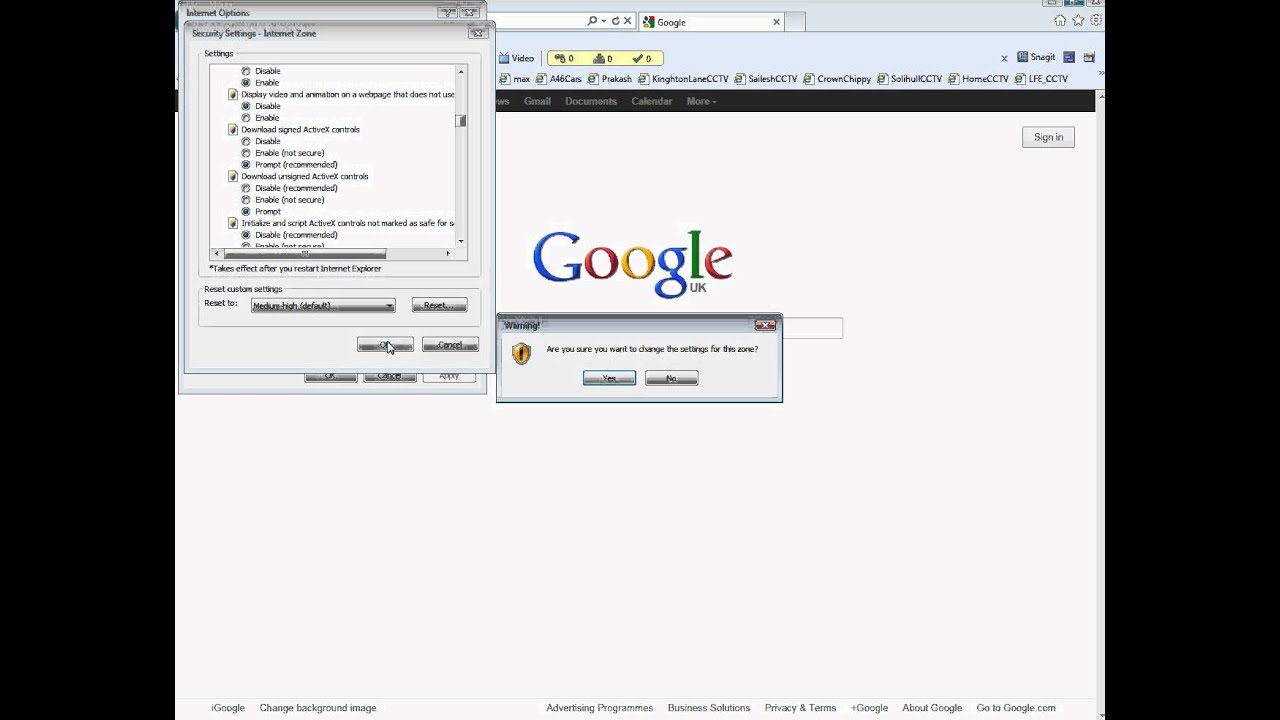
Task: Select Disable (recommended) under Download unsigned ActiveX
Action: point(246,188)
